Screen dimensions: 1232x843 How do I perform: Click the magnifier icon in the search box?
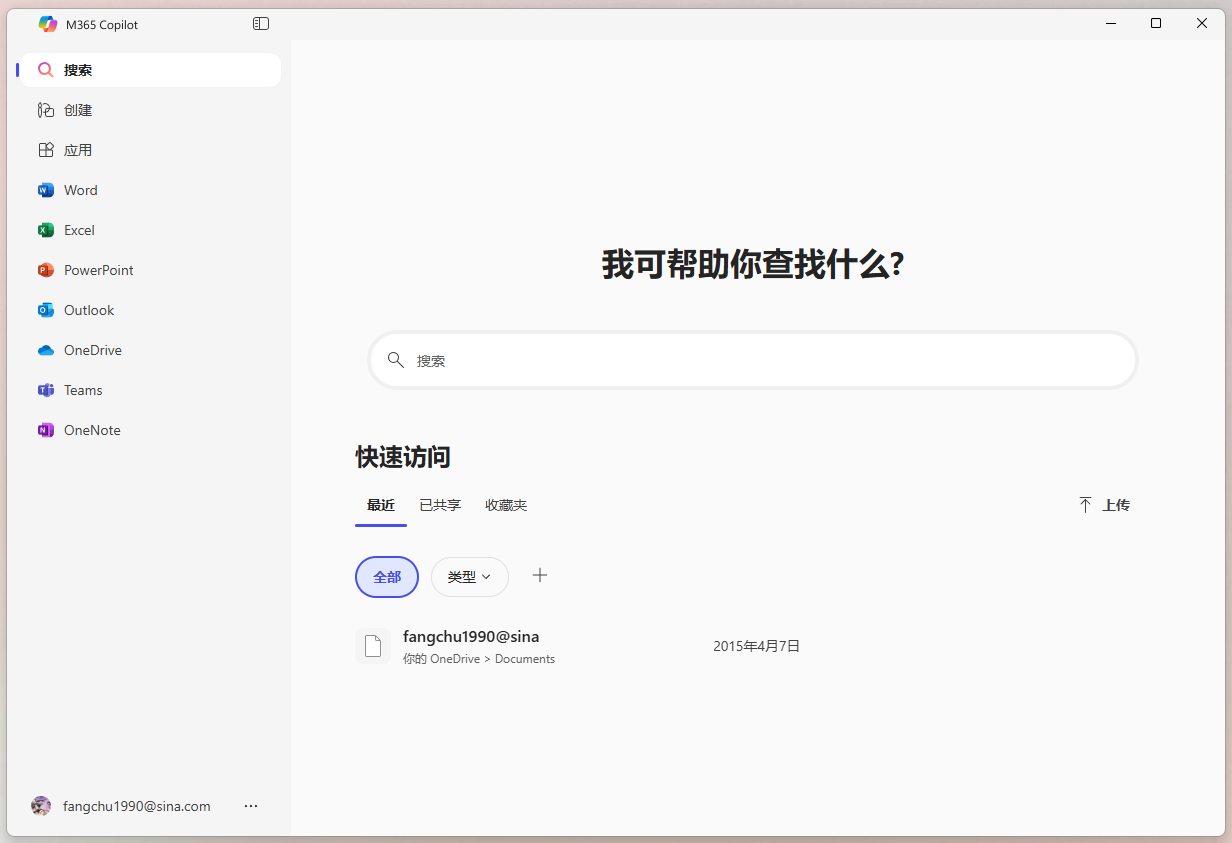(396, 360)
